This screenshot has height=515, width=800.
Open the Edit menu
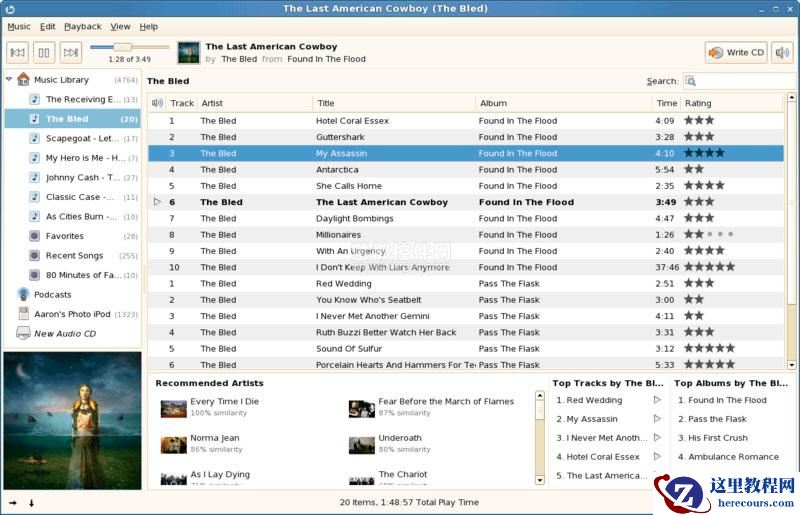47,27
